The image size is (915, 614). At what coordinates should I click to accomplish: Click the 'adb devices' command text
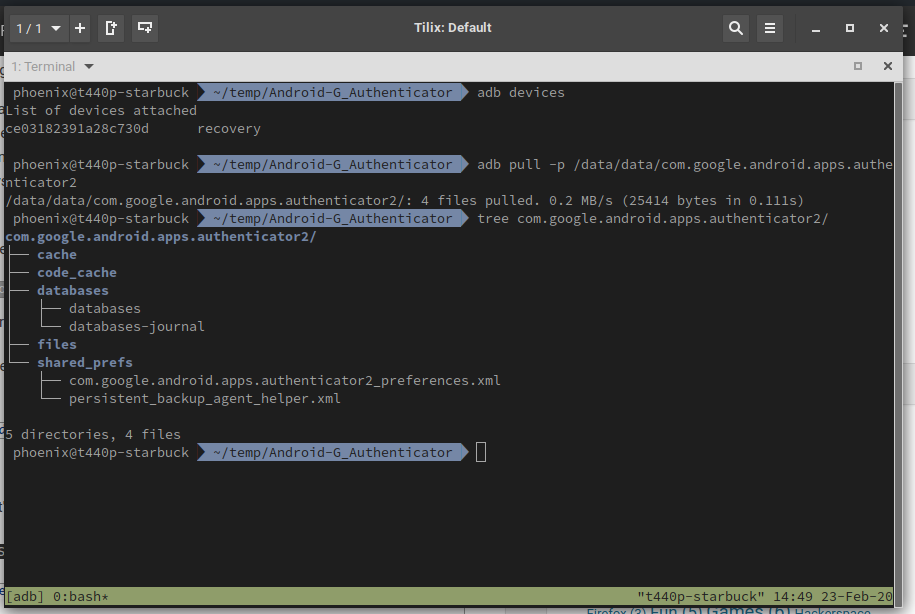(521, 92)
